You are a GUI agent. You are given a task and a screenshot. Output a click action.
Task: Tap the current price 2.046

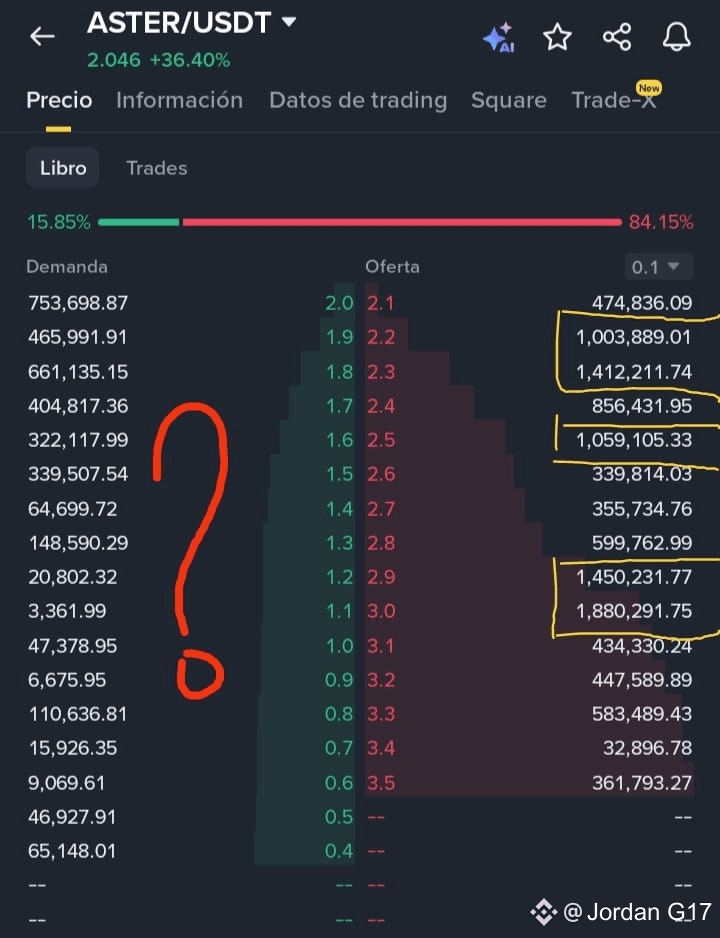click(x=114, y=60)
